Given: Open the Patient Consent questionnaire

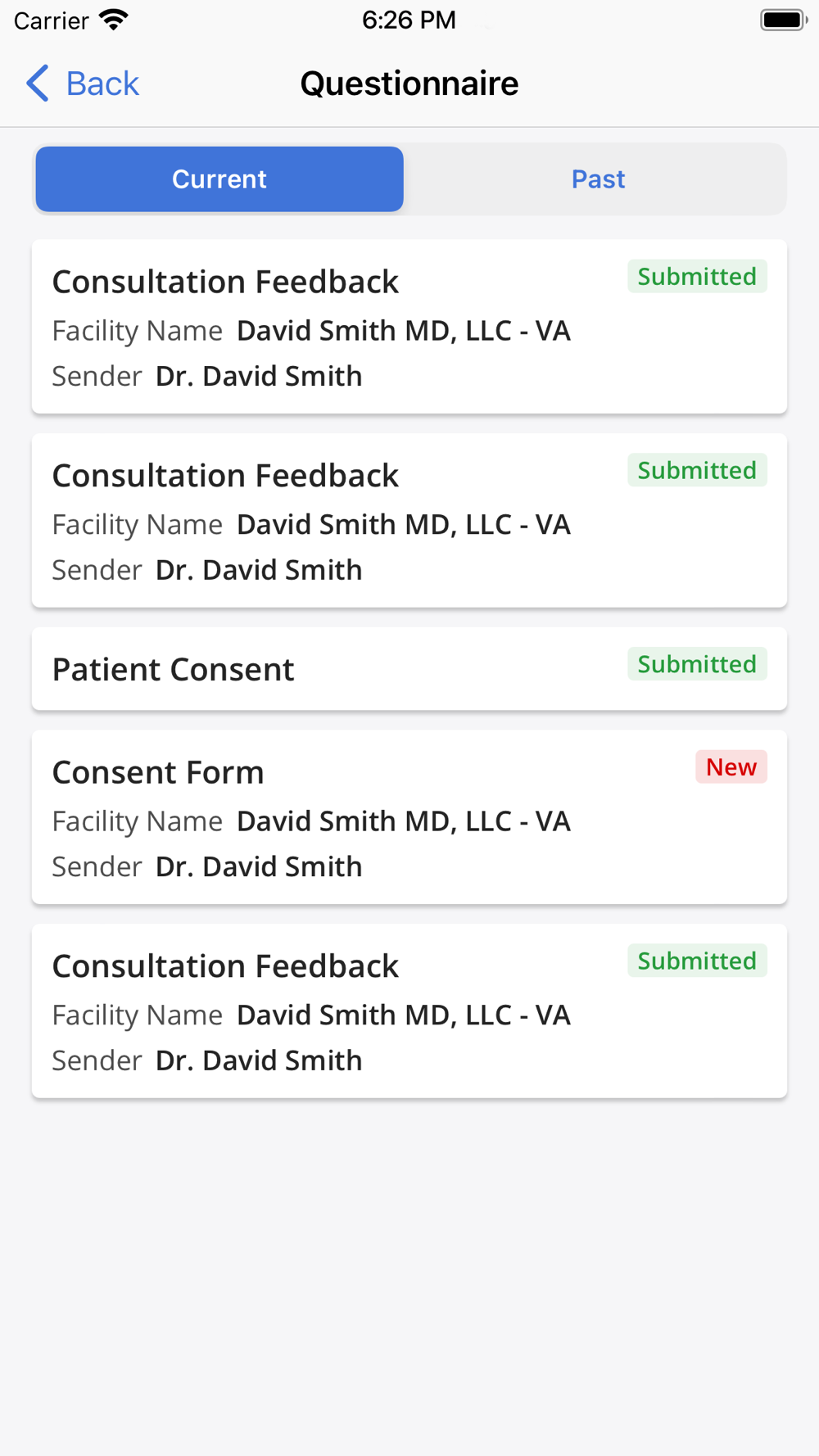Looking at the screenshot, I should (173, 670).
